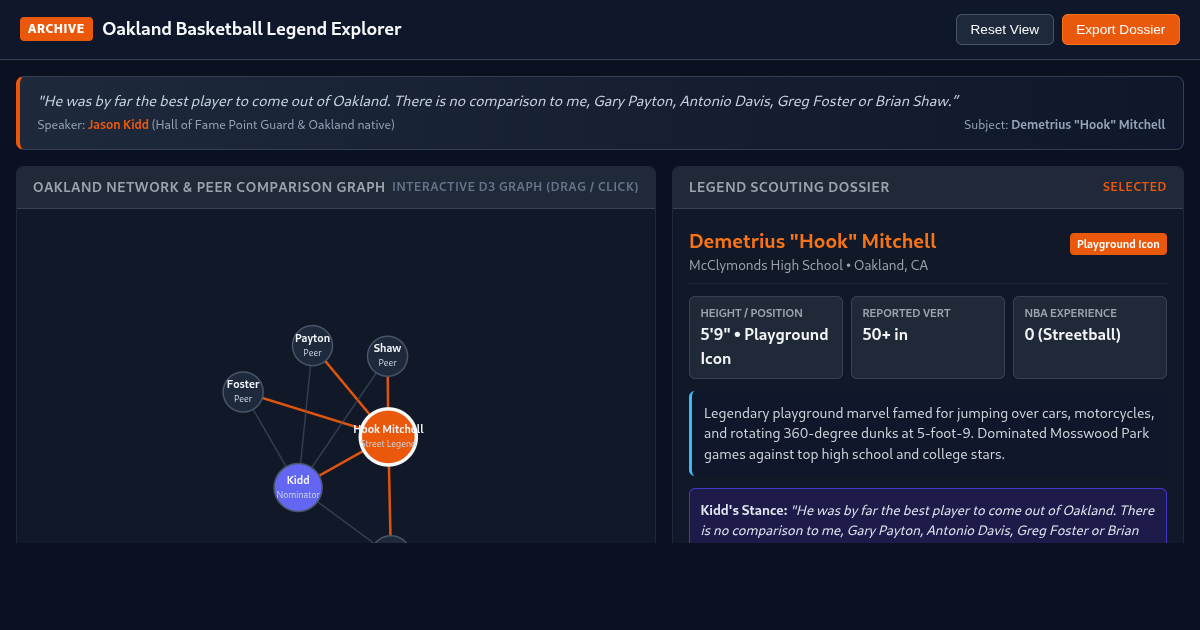Image resolution: width=1200 pixels, height=630 pixels.
Task: Click the Oakland Network & Peer Comparison Graph title
Action: click(x=209, y=187)
